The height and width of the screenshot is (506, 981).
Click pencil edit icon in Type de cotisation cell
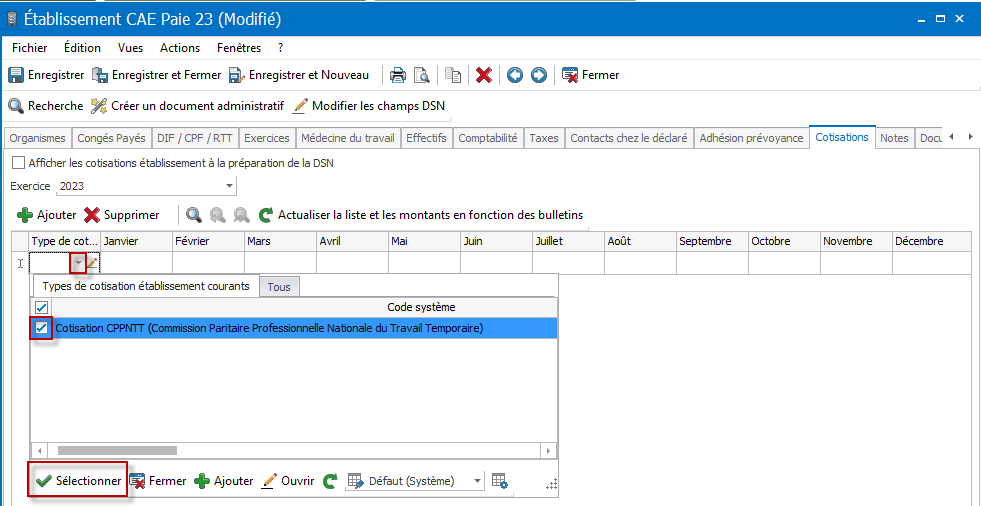tap(92, 263)
